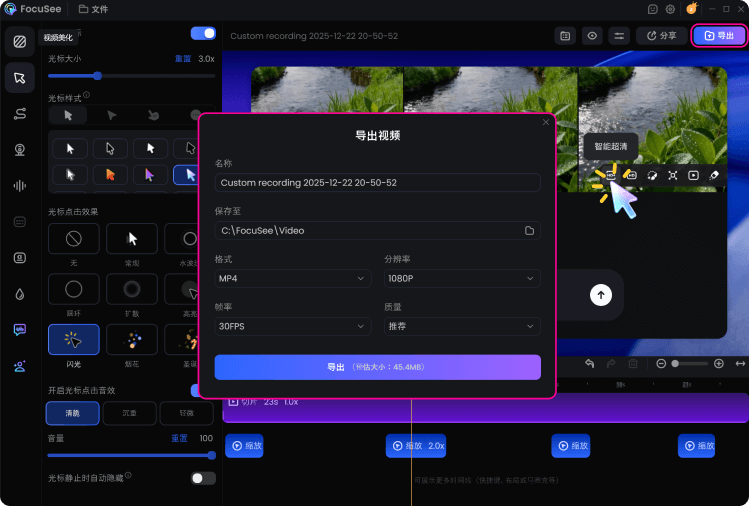Switch to the first arrow cursor style tab
The height and width of the screenshot is (506, 749).
pos(68,115)
